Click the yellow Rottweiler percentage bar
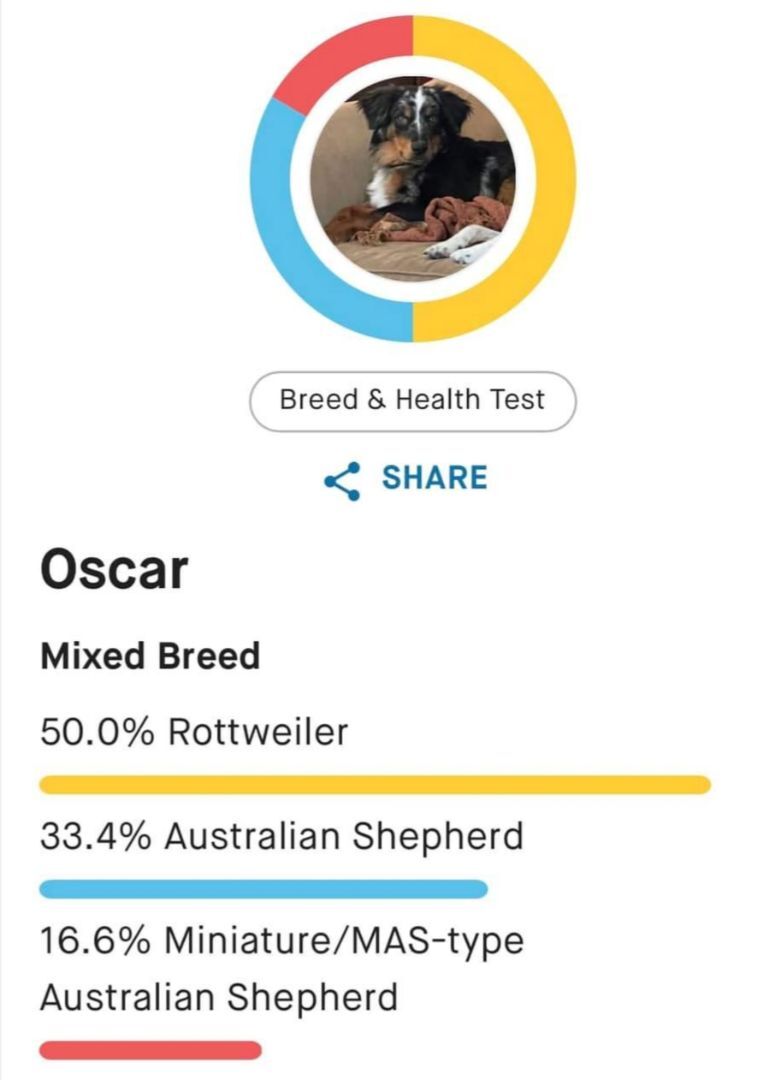The image size is (775, 1080). [x=375, y=785]
